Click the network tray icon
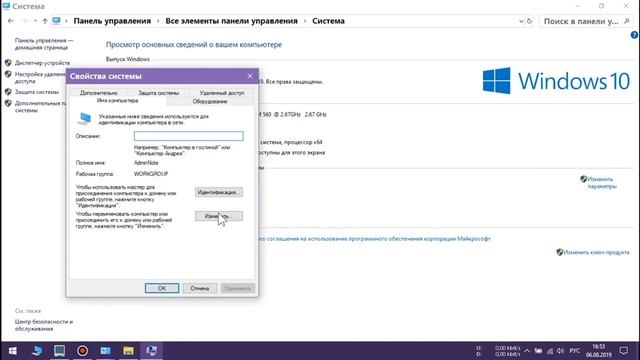Viewport: 640px width, 360px height. [x=550, y=351]
